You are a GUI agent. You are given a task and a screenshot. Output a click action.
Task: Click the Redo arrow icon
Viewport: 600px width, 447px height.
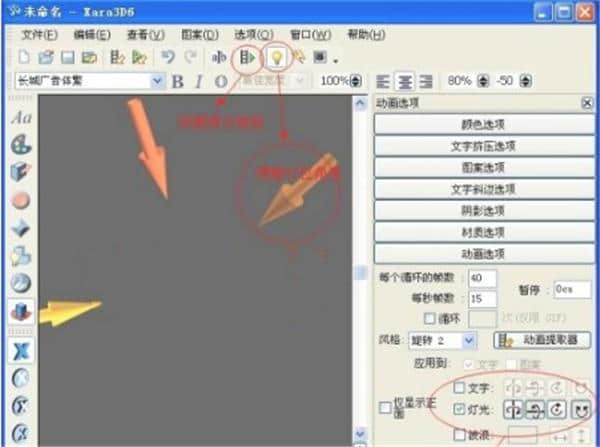click(x=190, y=57)
